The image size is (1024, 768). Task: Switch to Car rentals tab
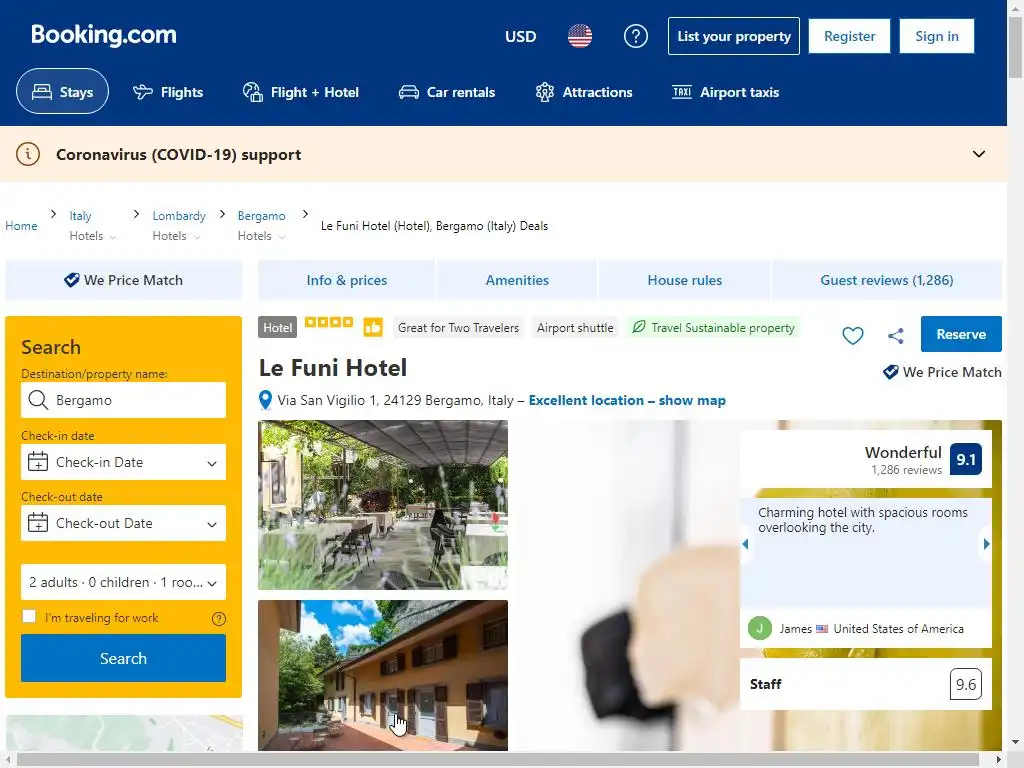click(x=447, y=92)
